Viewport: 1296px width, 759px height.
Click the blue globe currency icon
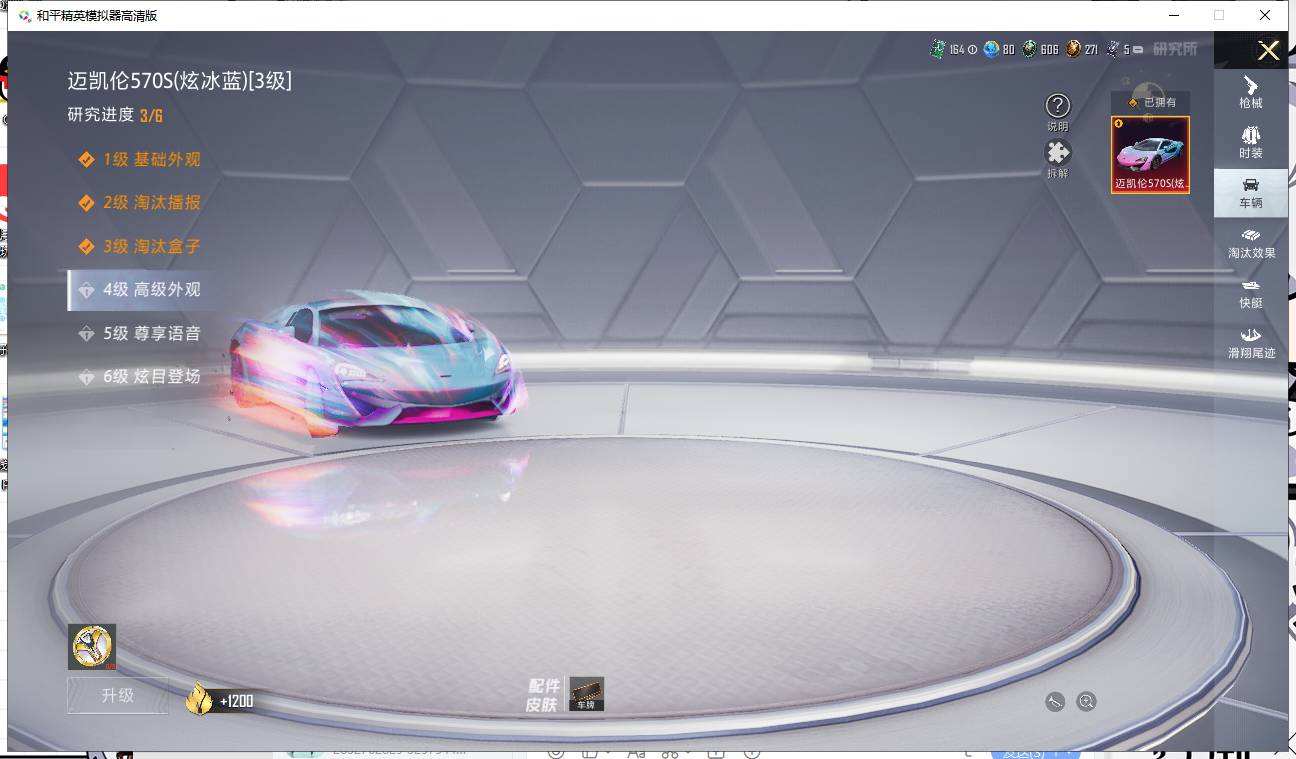tap(991, 49)
